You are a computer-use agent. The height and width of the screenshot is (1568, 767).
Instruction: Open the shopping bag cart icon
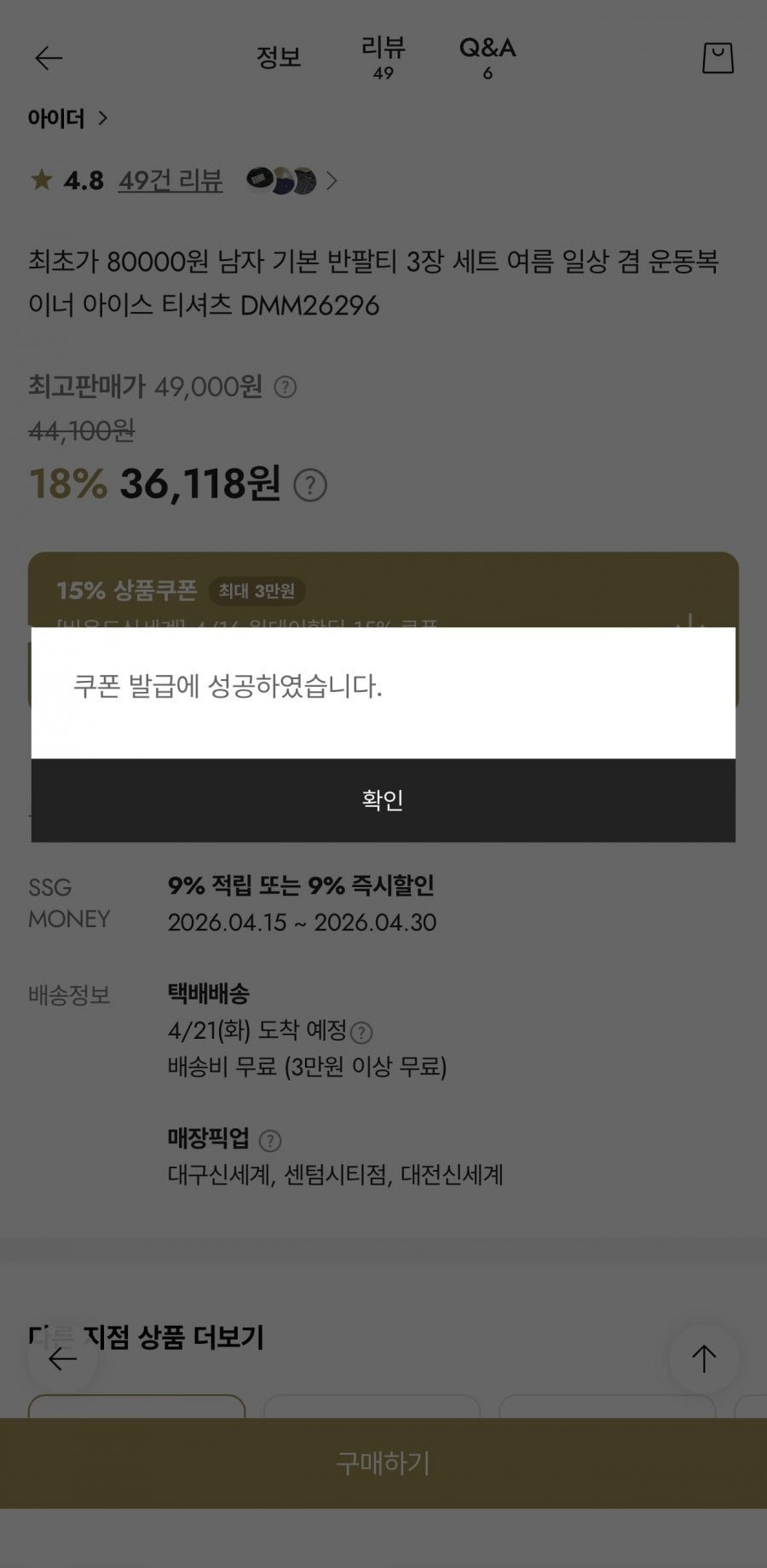click(x=718, y=58)
